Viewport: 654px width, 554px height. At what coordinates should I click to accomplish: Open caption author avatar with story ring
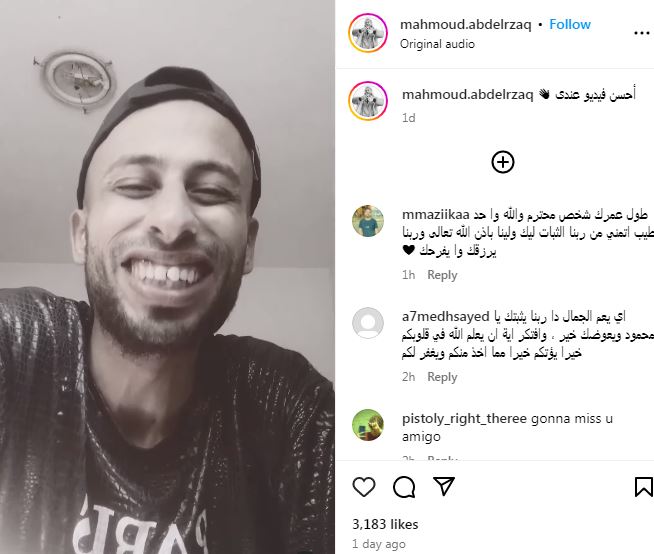point(368,101)
